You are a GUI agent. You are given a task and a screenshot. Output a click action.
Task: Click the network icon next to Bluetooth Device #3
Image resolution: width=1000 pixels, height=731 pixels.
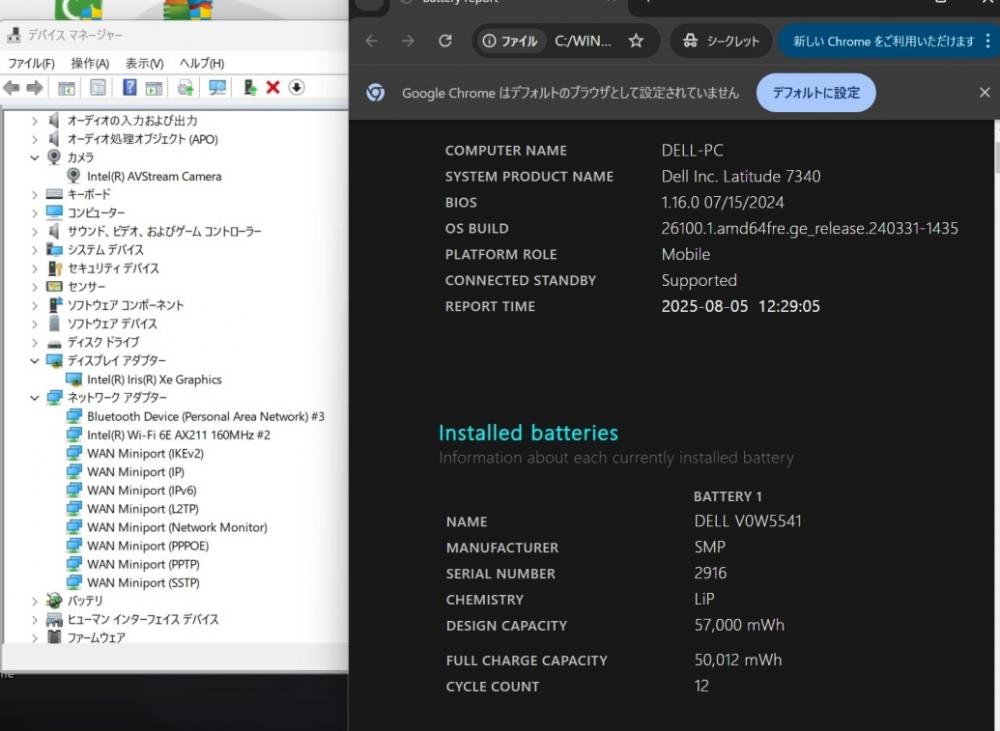pos(74,416)
